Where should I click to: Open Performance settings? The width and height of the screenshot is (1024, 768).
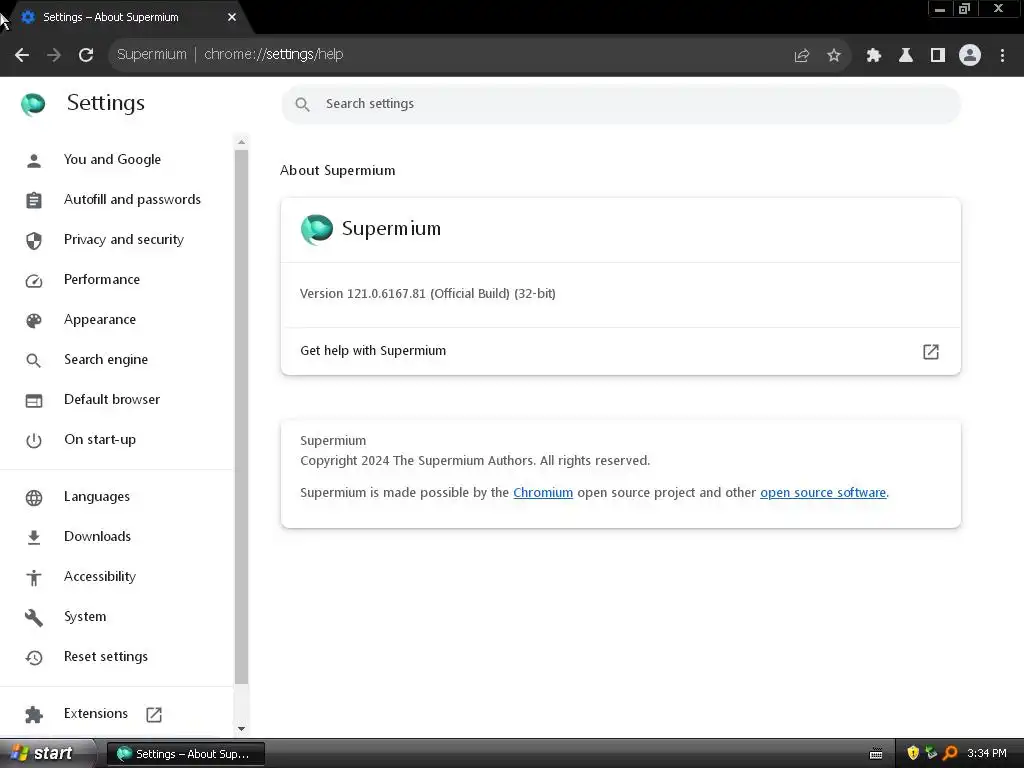tap(102, 280)
